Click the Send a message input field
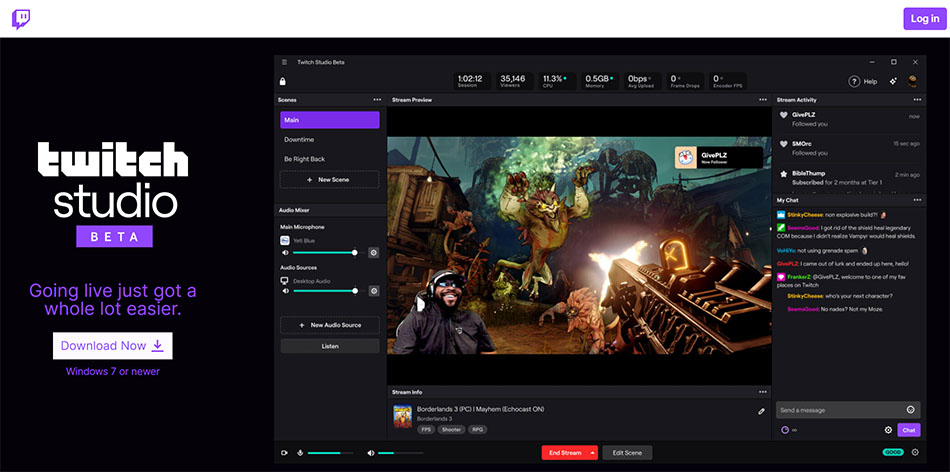 [x=848, y=410]
